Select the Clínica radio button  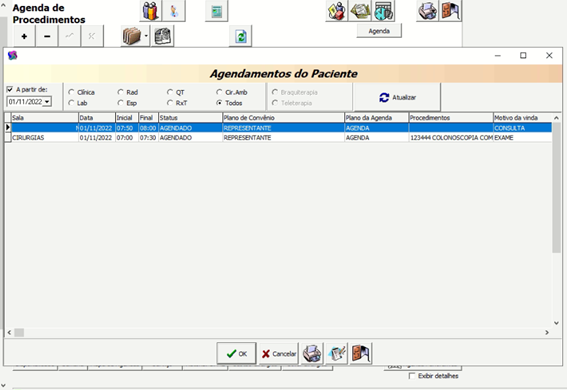click(x=71, y=92)
